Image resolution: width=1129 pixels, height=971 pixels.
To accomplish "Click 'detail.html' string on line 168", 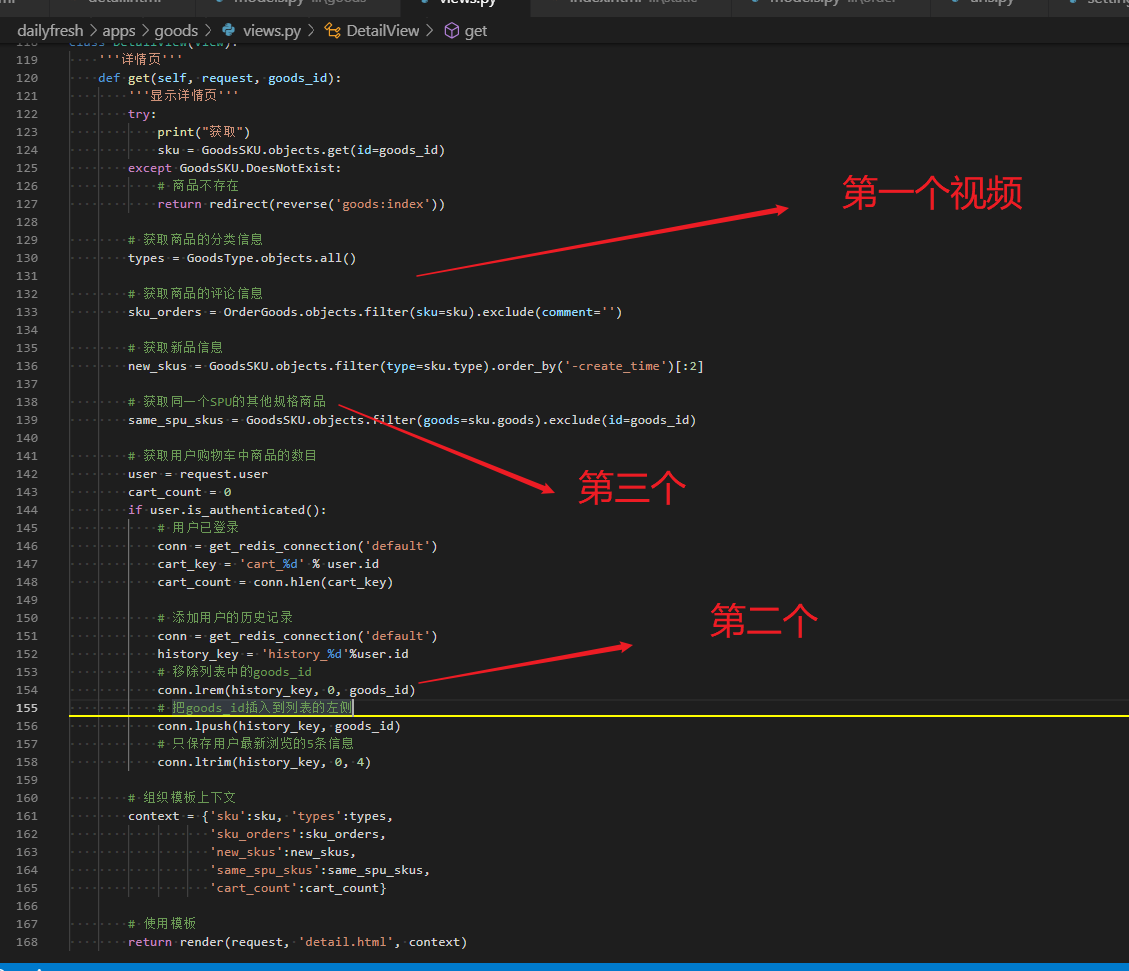I will click(346, 942).
